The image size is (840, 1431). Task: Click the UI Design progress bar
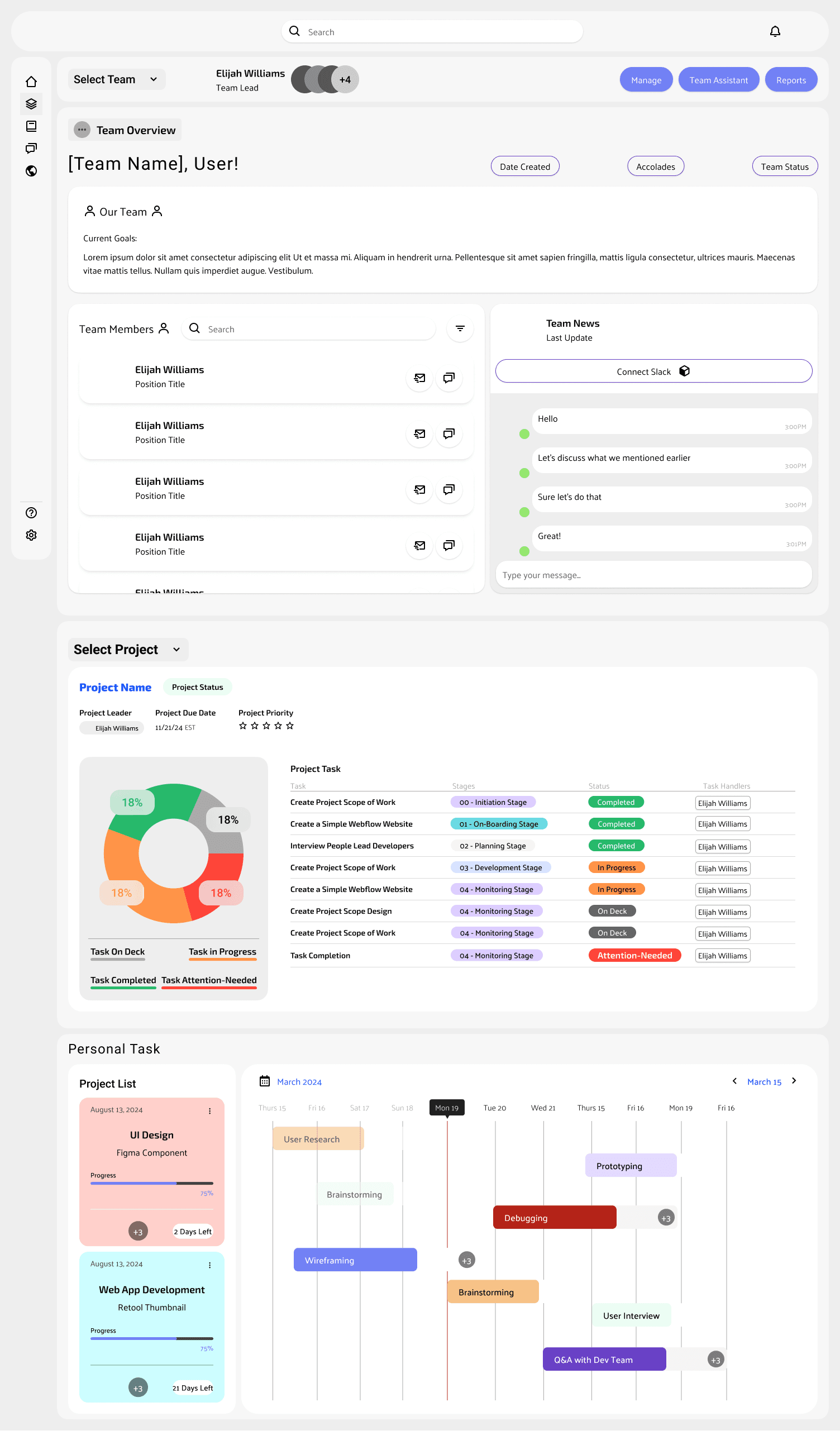point(152,1184)
